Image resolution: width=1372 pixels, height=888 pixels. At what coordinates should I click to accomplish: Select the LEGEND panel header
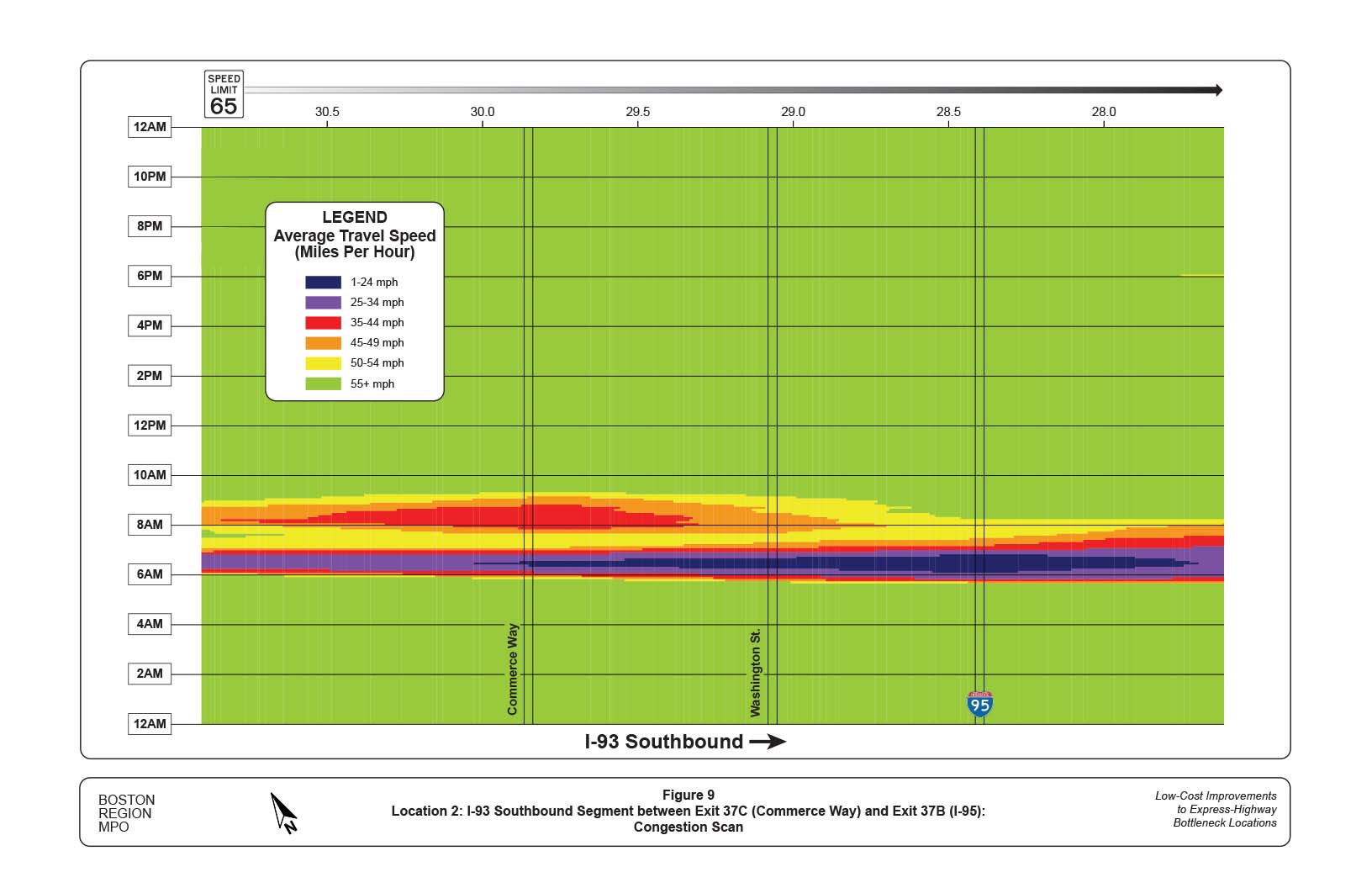coord(355,218)
